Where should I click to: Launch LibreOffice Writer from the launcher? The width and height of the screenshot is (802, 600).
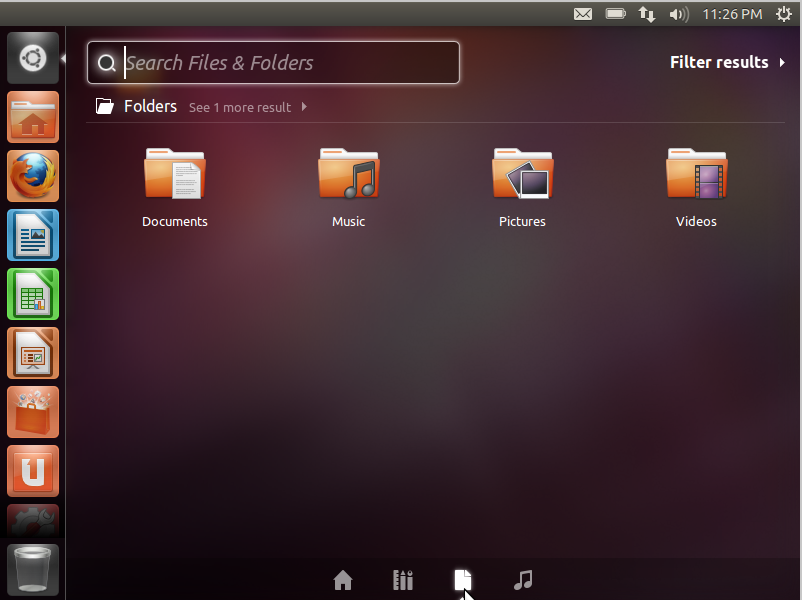pos(33,235)
